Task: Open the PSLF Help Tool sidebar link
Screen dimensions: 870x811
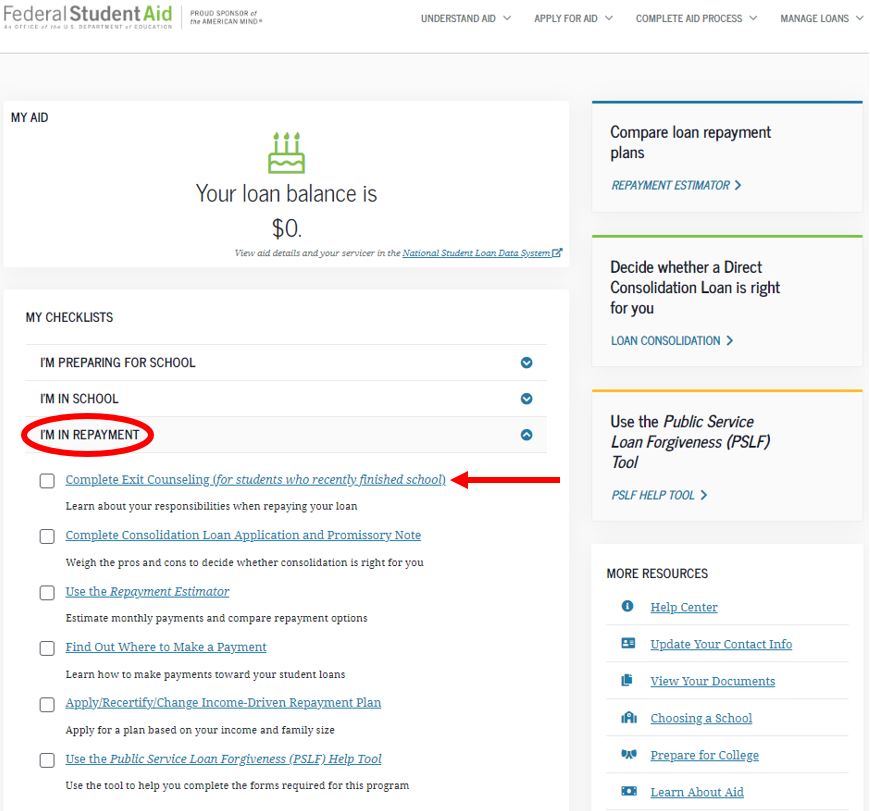Action: tap(659, 496)
